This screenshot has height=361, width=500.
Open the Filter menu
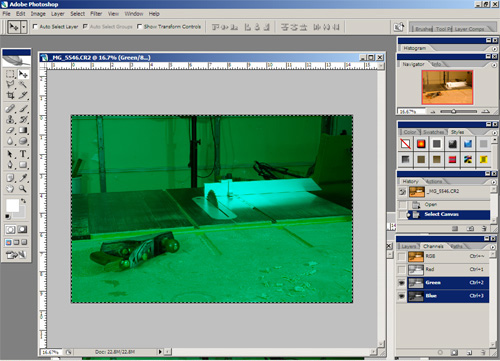[96, 14]
